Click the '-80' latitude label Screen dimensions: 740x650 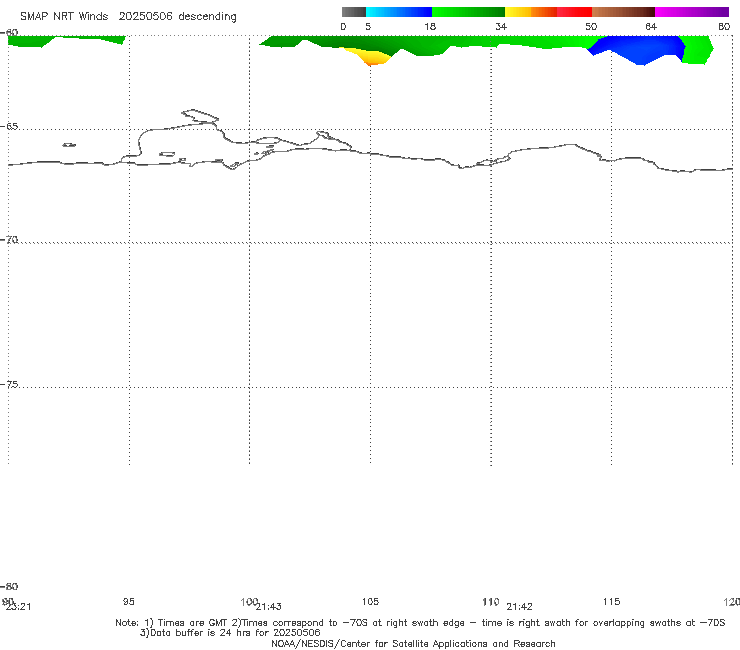pyautogui.click(x=9, y=586)
